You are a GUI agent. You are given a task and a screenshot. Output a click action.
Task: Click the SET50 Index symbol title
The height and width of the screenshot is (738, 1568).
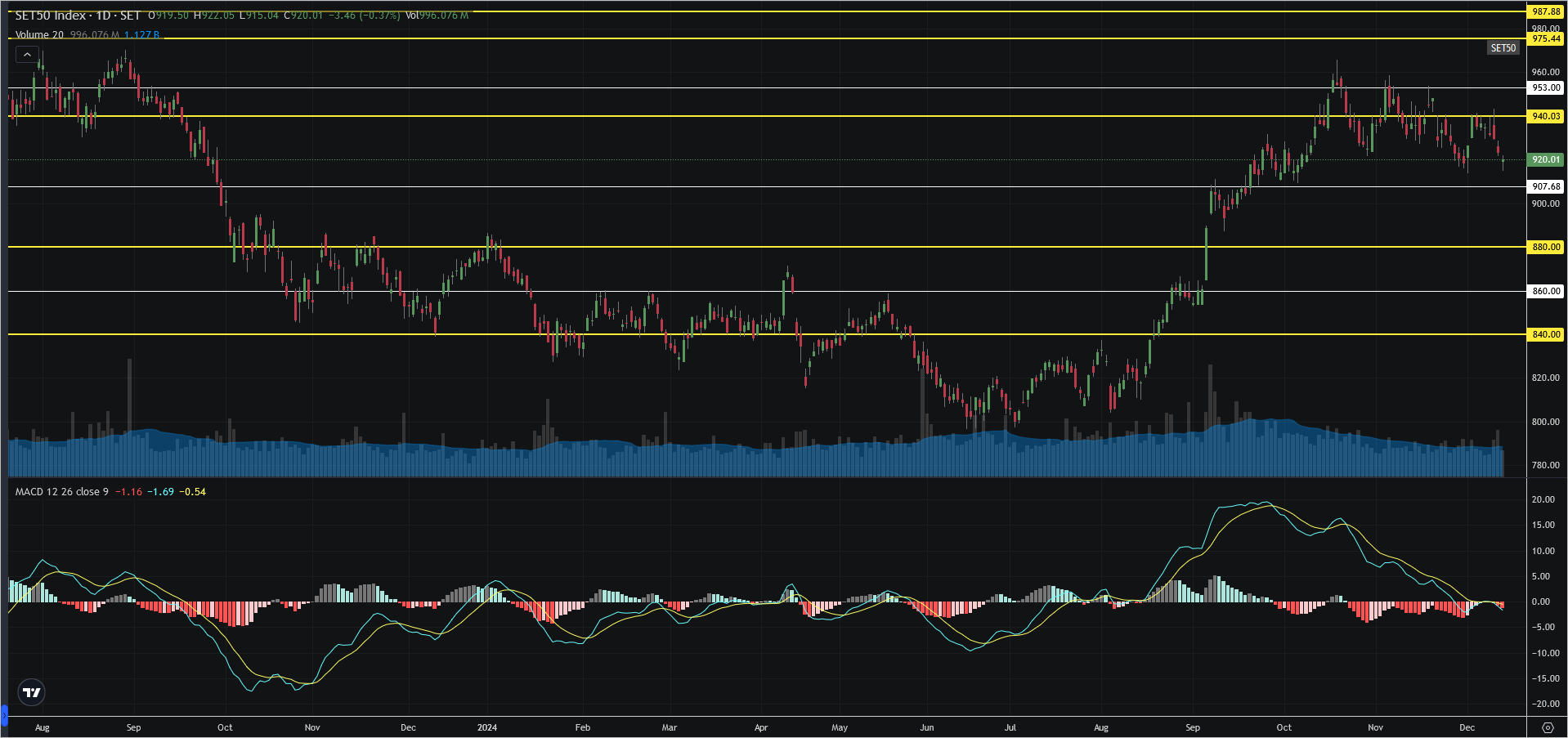click(50, 16)
